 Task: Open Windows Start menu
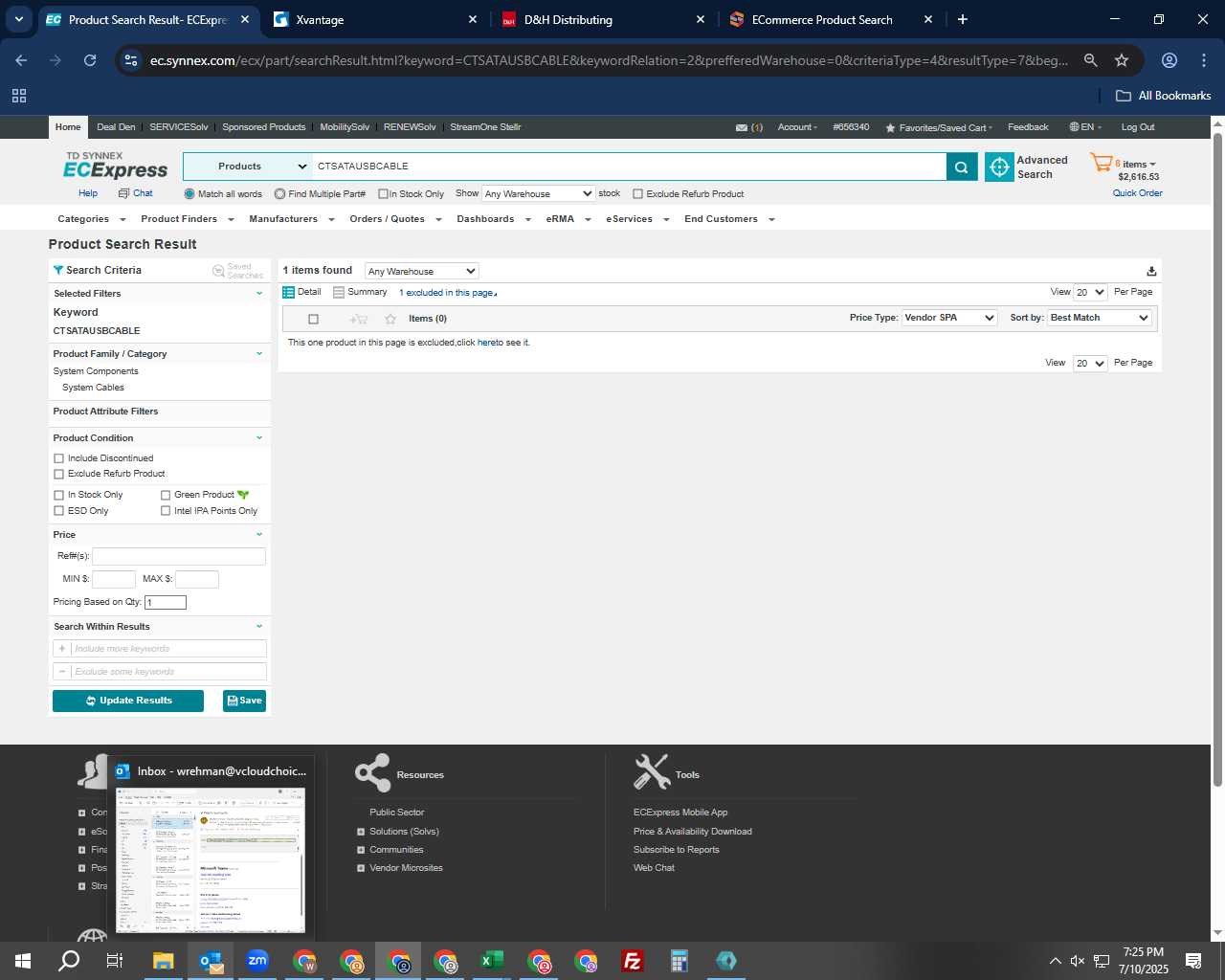click(x=23, y=961)
